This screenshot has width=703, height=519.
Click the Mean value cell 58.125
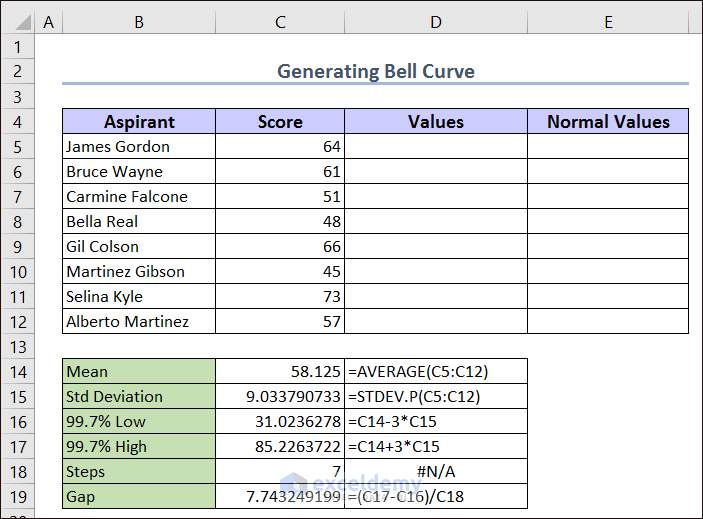[280, 371]
